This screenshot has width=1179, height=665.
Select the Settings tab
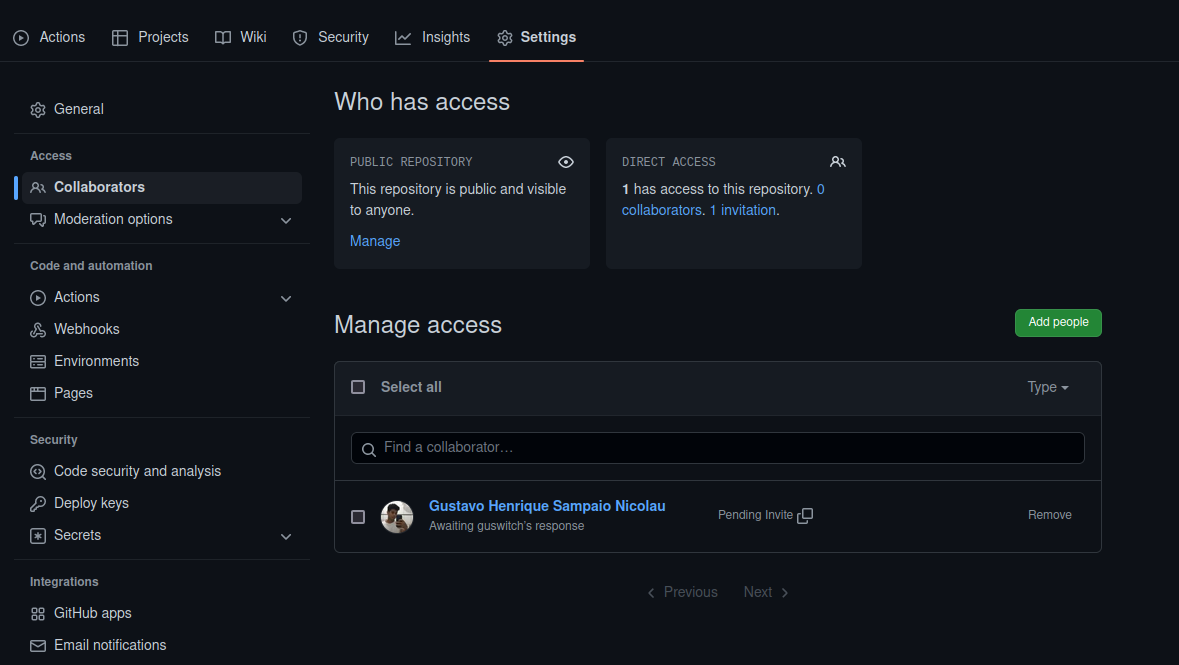(537, 37)
